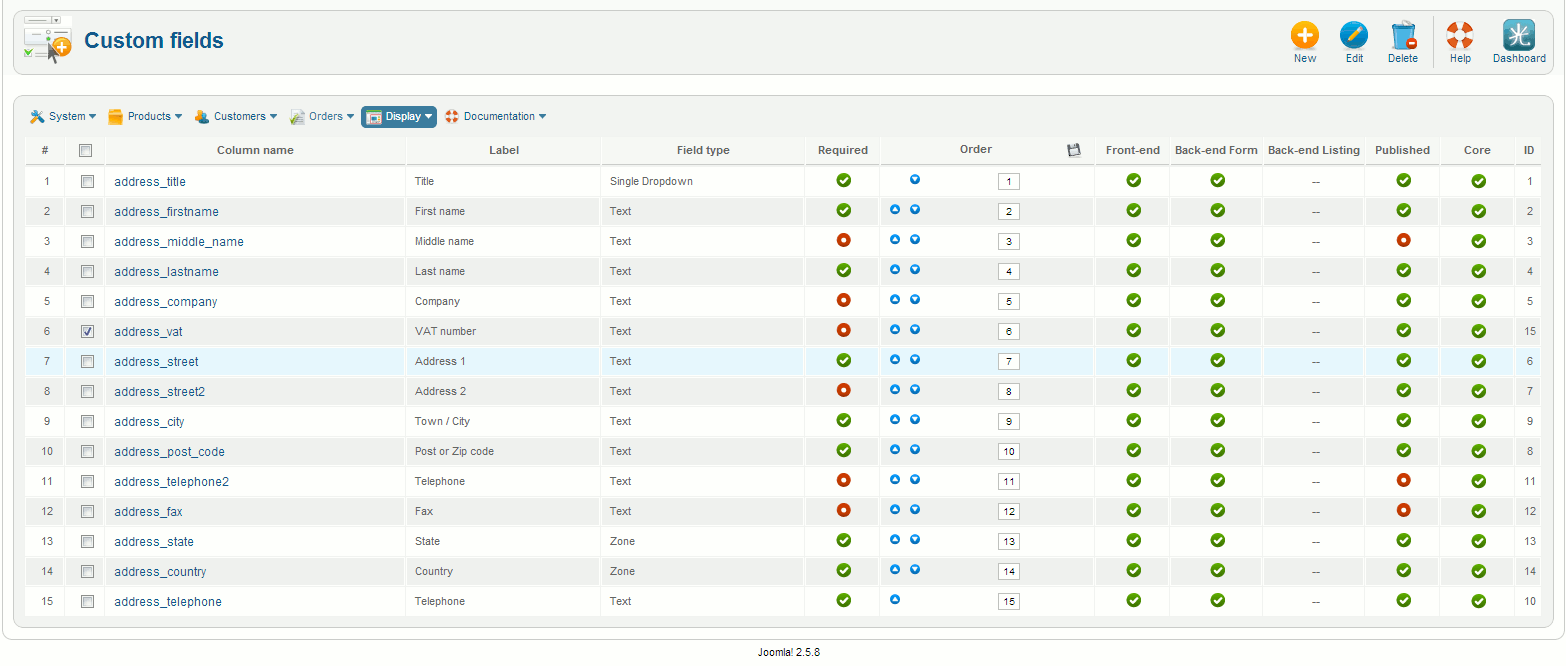Open the address_lastname field link
Viewport: 1566px width, 666px height.
[x=166, y=272]
